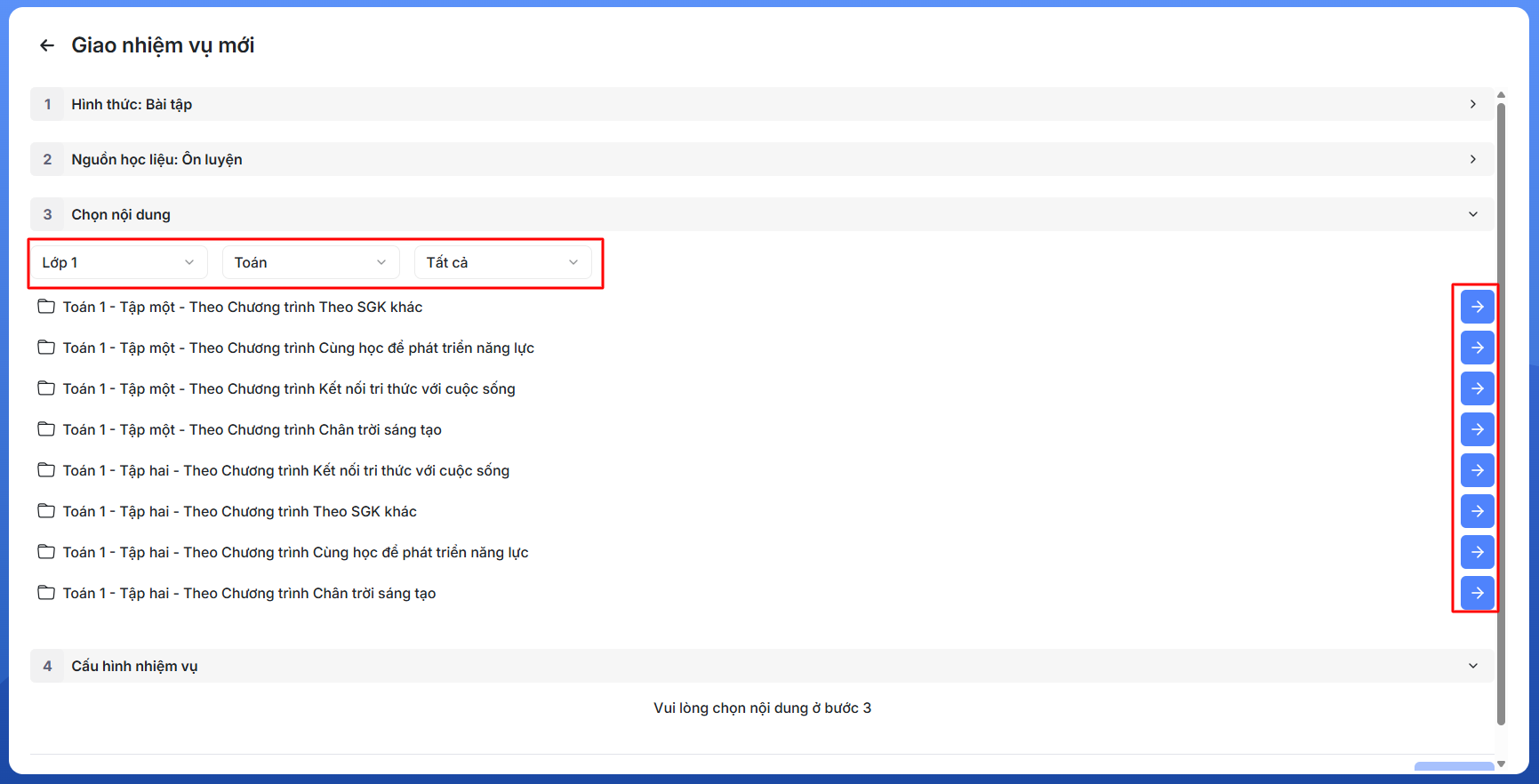
Task: Expand step 1 Hình thức: Bài tập
Action: [1472, 104]
